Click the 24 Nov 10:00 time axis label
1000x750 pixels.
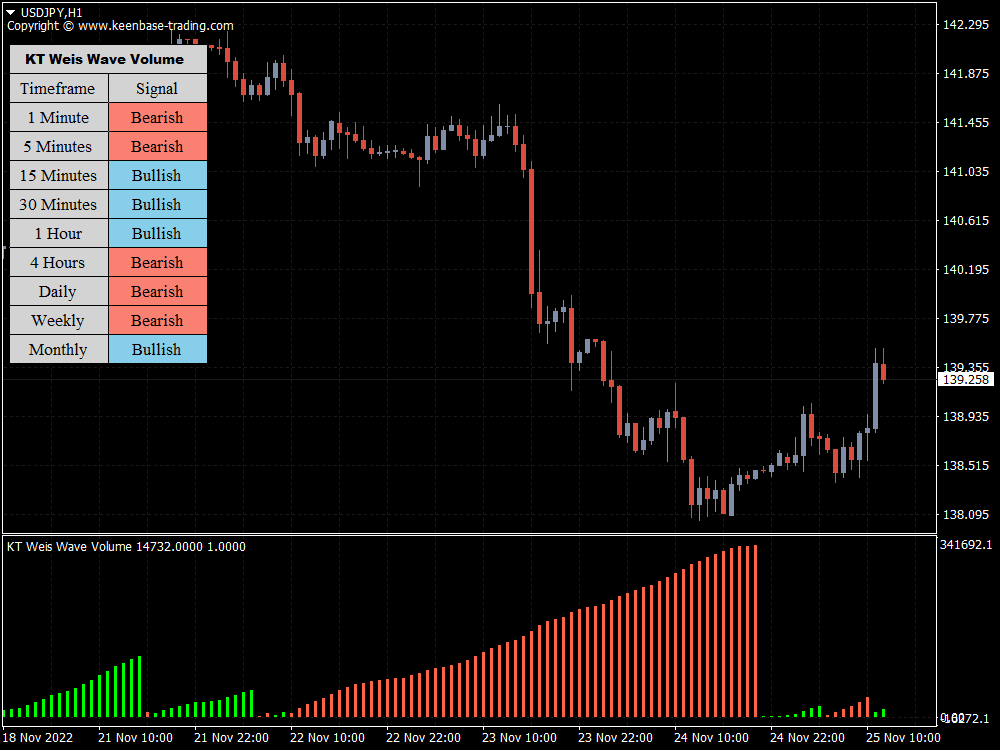coord(711,737)
